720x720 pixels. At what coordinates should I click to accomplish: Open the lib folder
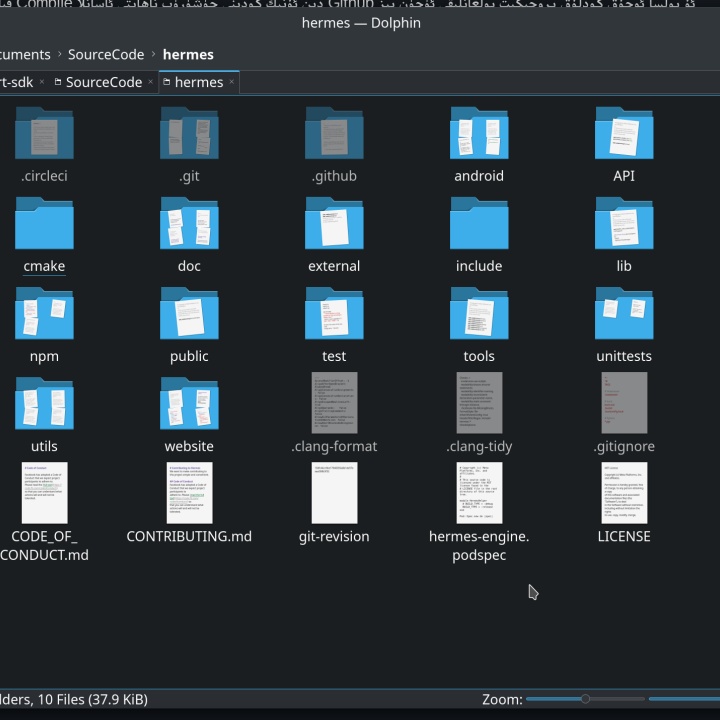click(624, 223)
